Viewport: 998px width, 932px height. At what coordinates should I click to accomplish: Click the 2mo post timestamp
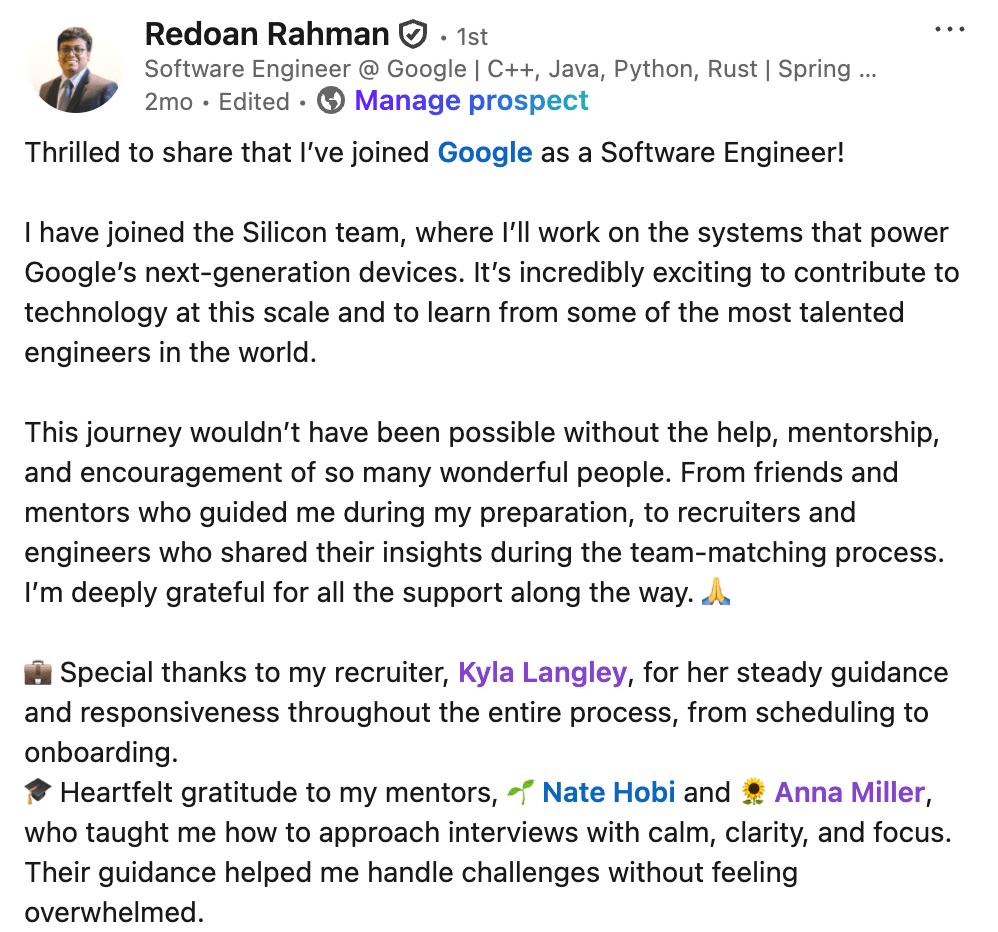(x=166, y=101)
